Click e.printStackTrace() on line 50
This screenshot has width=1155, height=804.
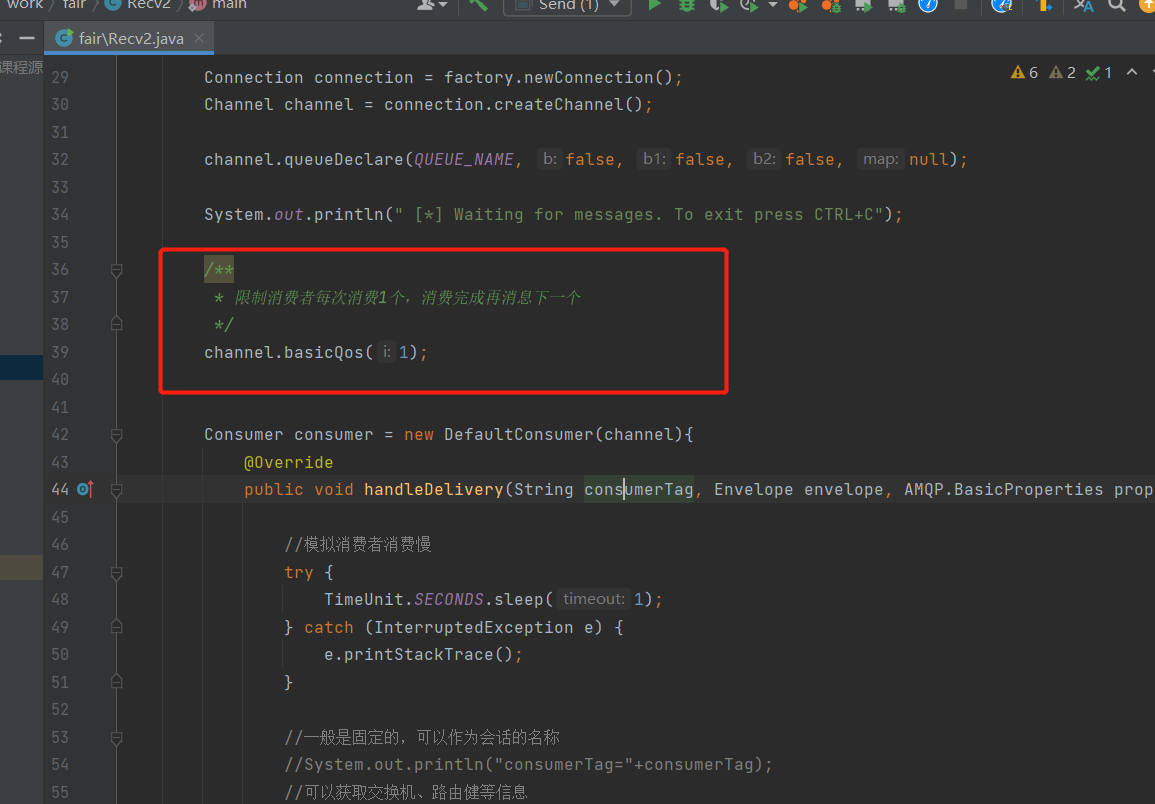[x=418, y=654]
